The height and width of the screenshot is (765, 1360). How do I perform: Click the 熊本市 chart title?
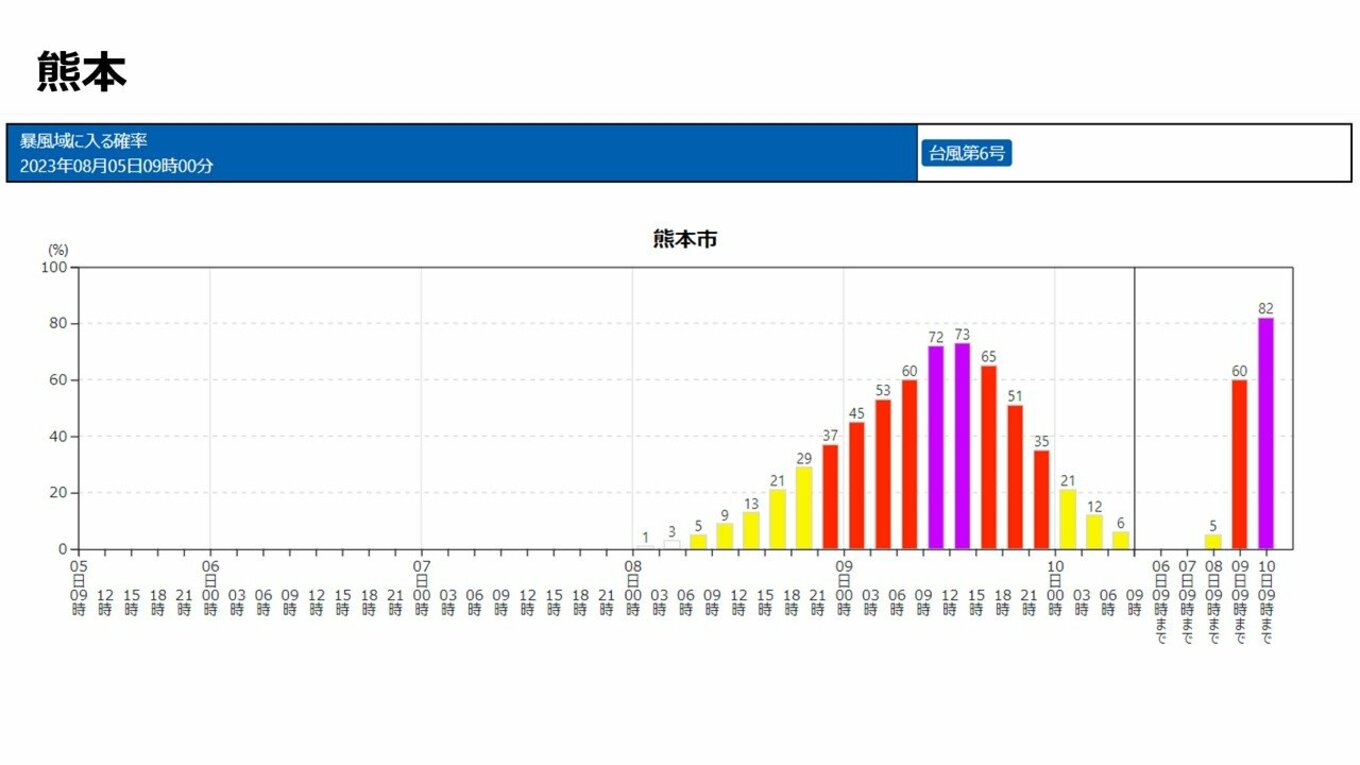pos(685,239)
